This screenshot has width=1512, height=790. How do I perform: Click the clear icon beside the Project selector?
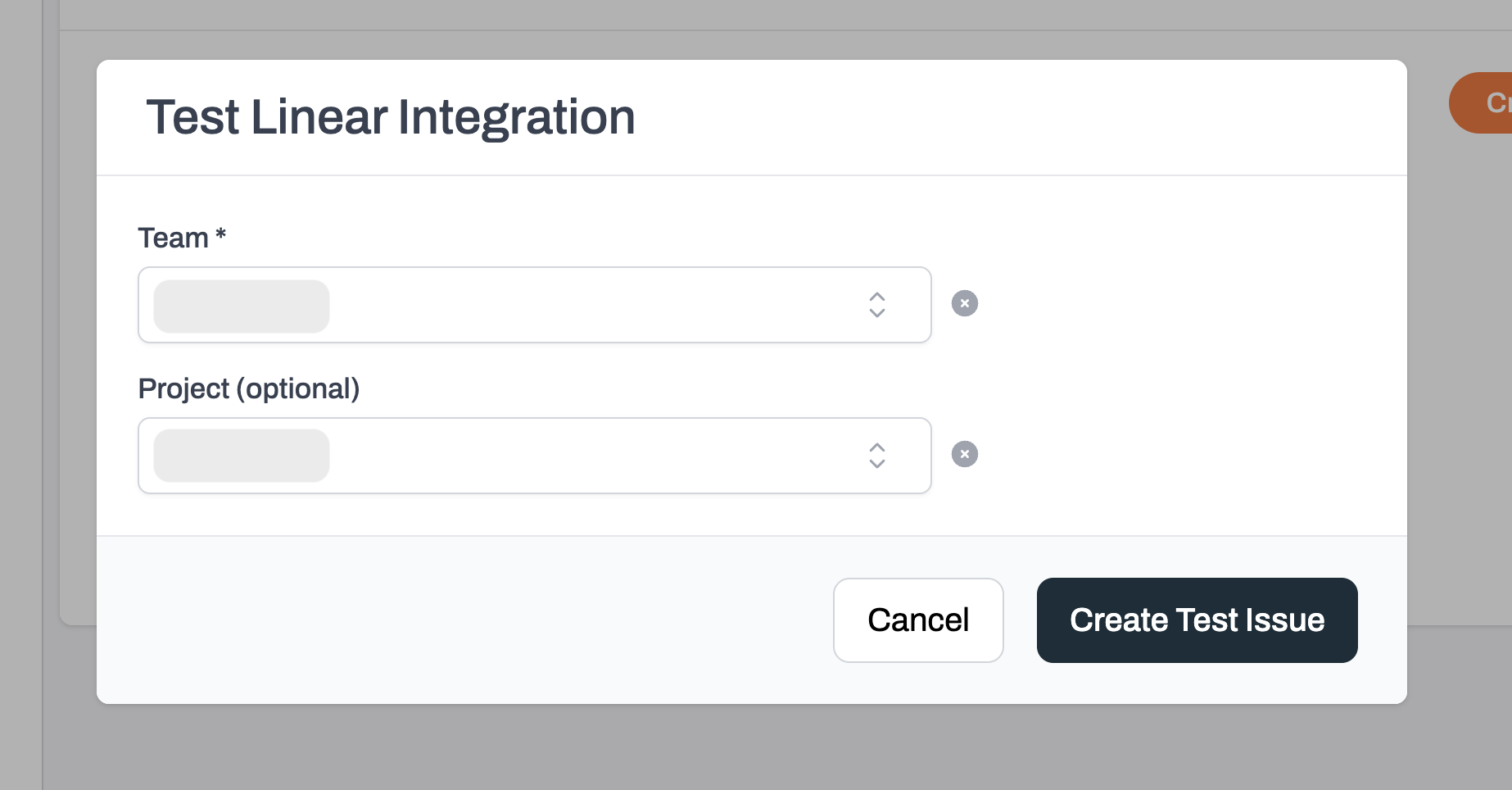[x=965, y=453]
